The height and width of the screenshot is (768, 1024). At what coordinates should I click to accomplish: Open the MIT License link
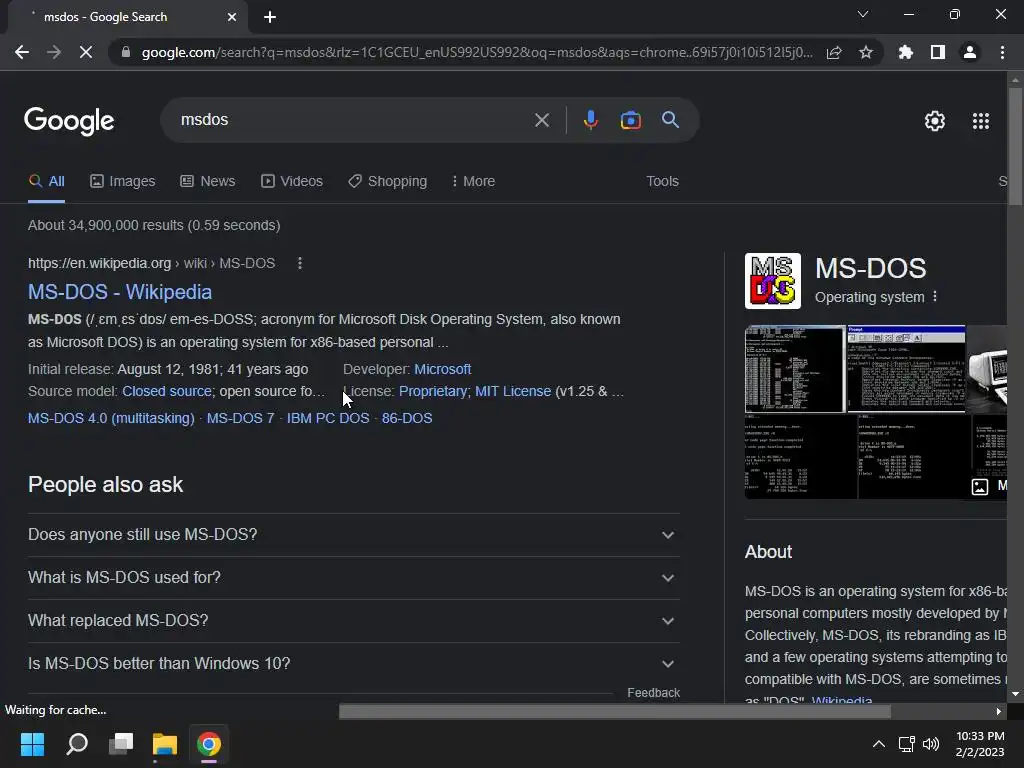coord(513,391)
